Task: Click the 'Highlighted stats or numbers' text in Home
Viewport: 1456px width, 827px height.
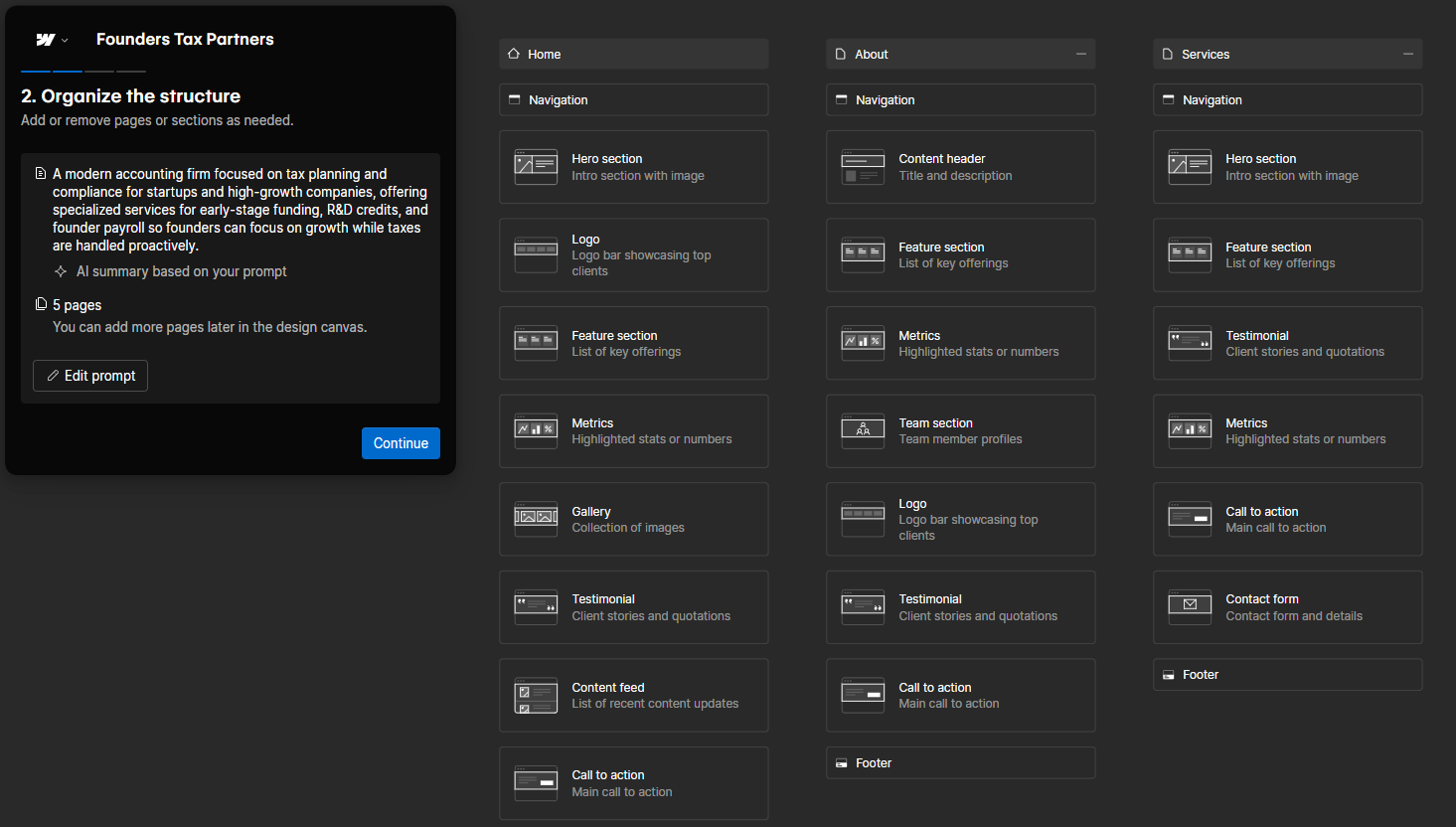Action: 652,439
